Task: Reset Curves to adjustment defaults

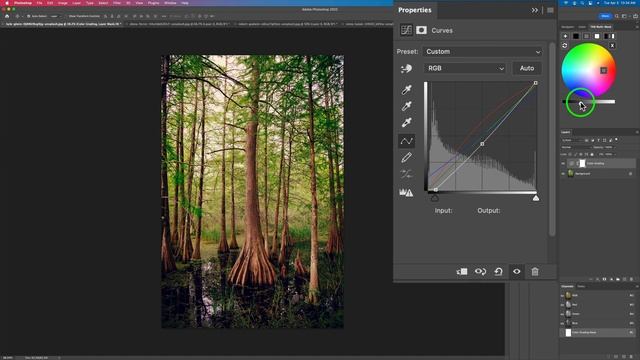Action: pyautogui.click(x=498, y=272)
